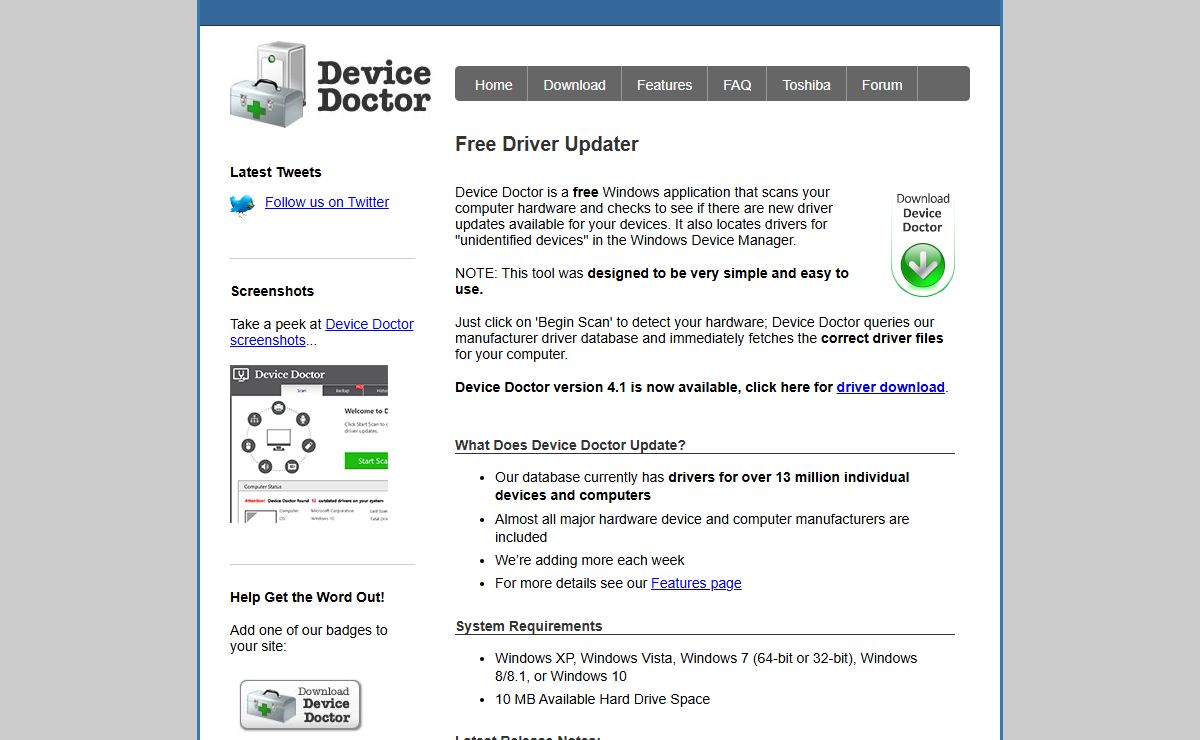Image resolution: width=1200 pixels, height=740 pixels.
Task: Click the 'System Requirements' heading
Action: (x=529, y=626)
